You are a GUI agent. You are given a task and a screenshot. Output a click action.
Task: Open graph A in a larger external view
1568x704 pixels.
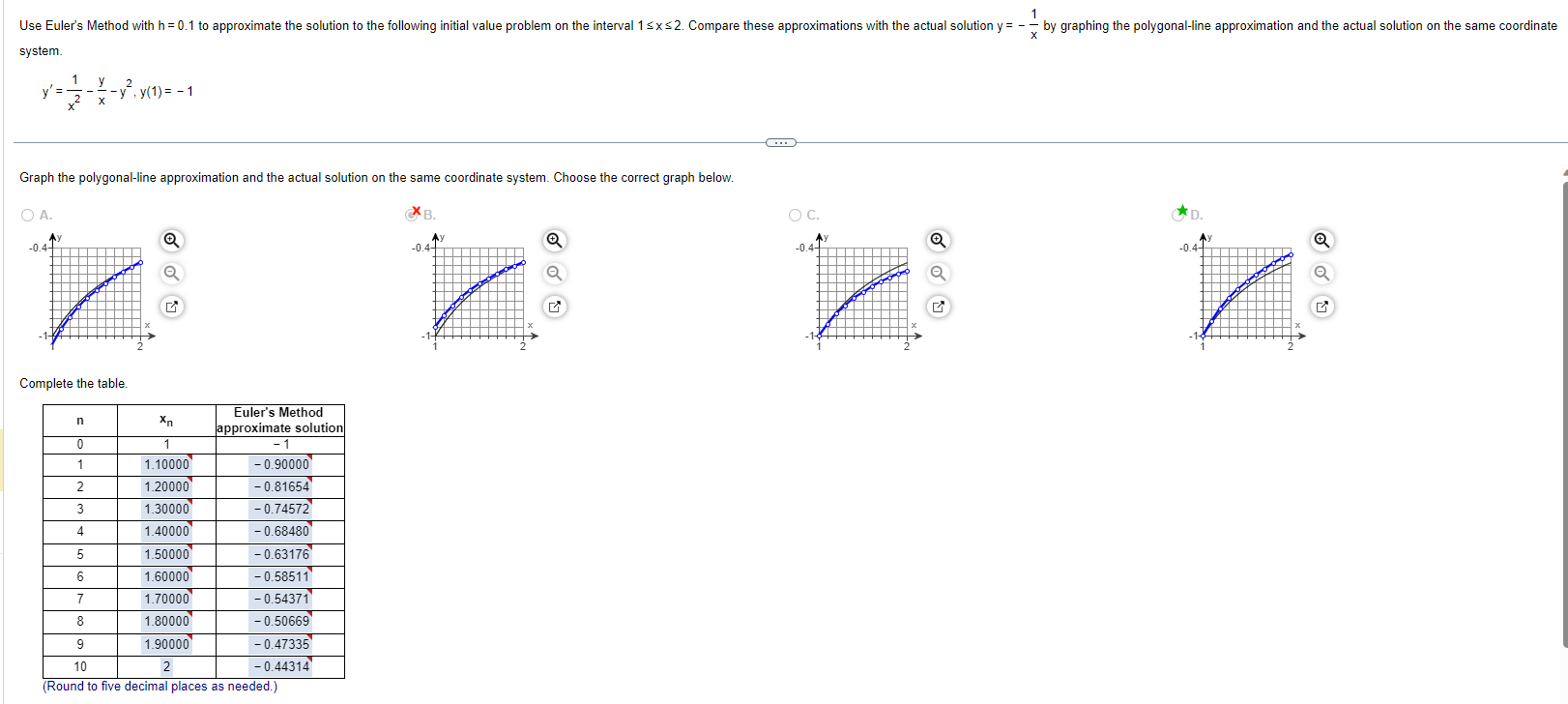pos(170,307)
